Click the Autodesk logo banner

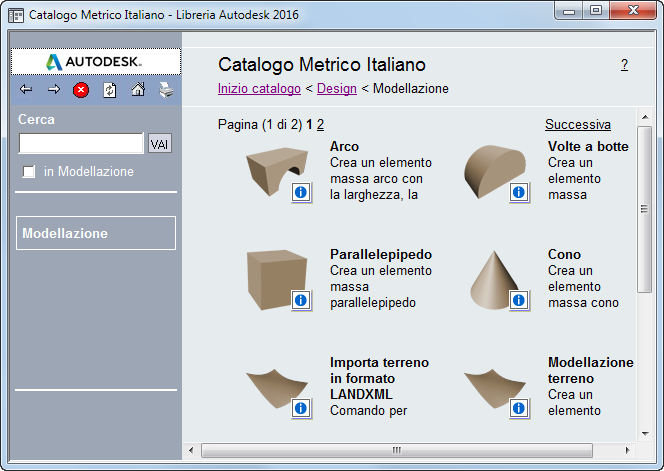[x=96, y=62]
